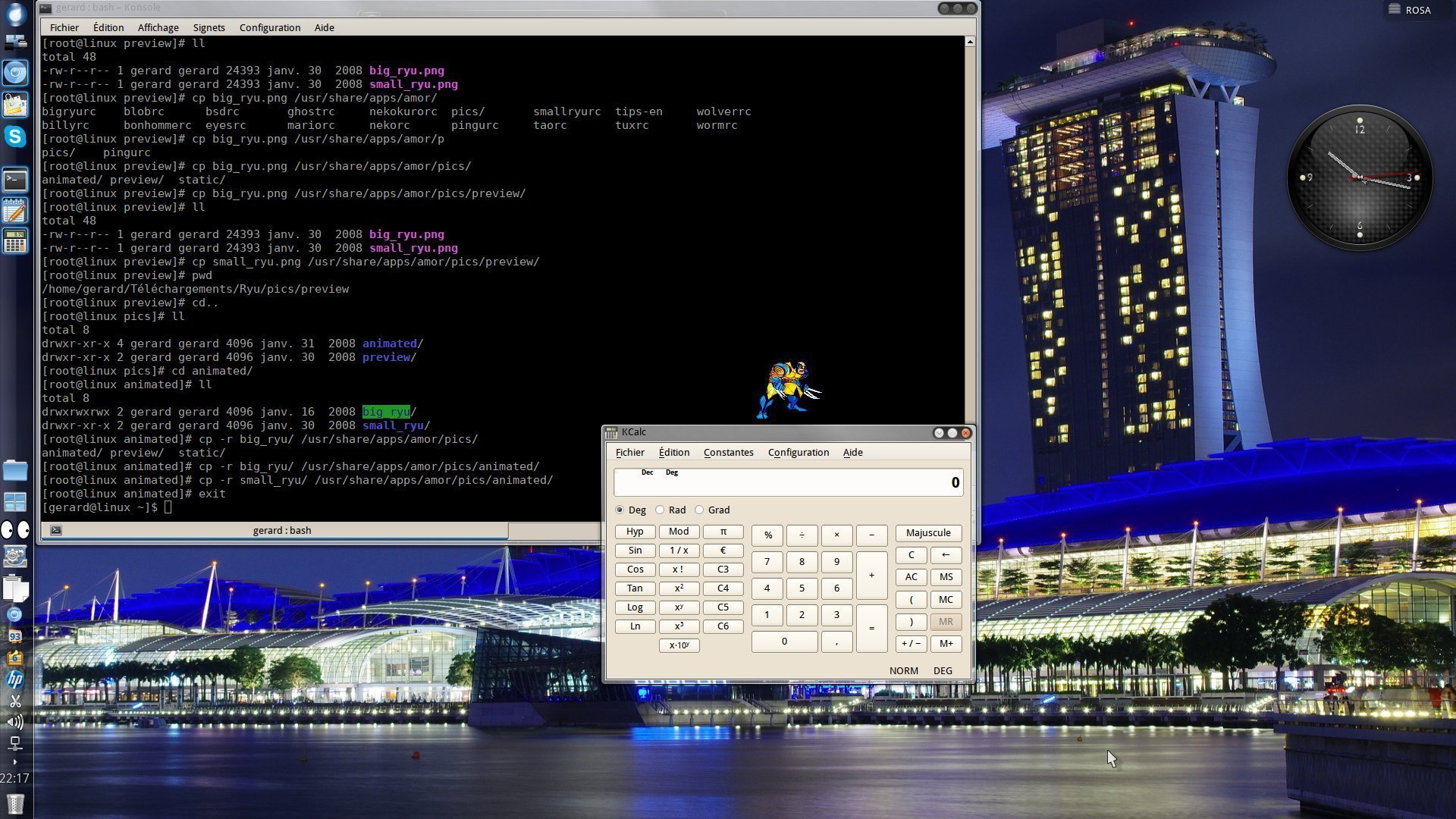Click the Konsole scrollbar up arrow

(970, 42)
